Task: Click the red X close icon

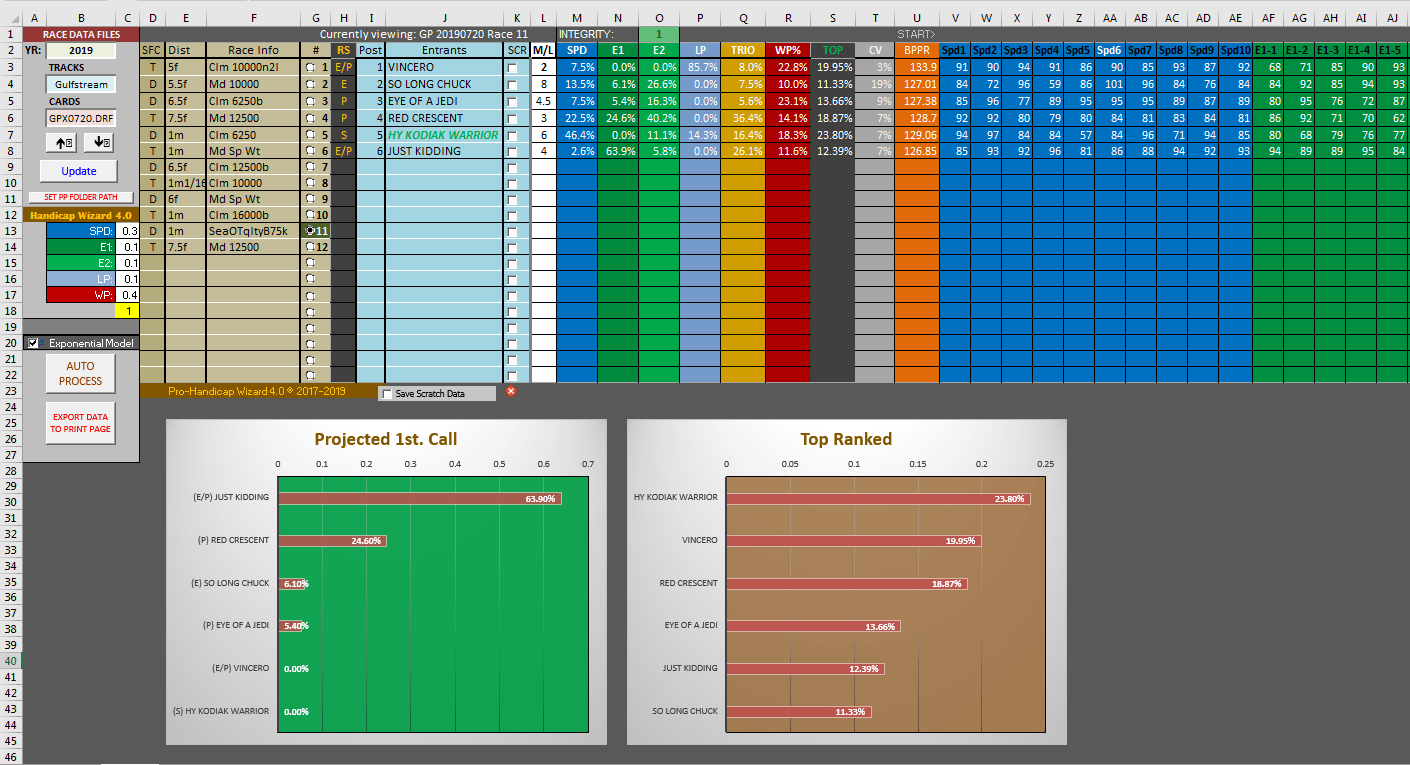Action: point(511,391)
